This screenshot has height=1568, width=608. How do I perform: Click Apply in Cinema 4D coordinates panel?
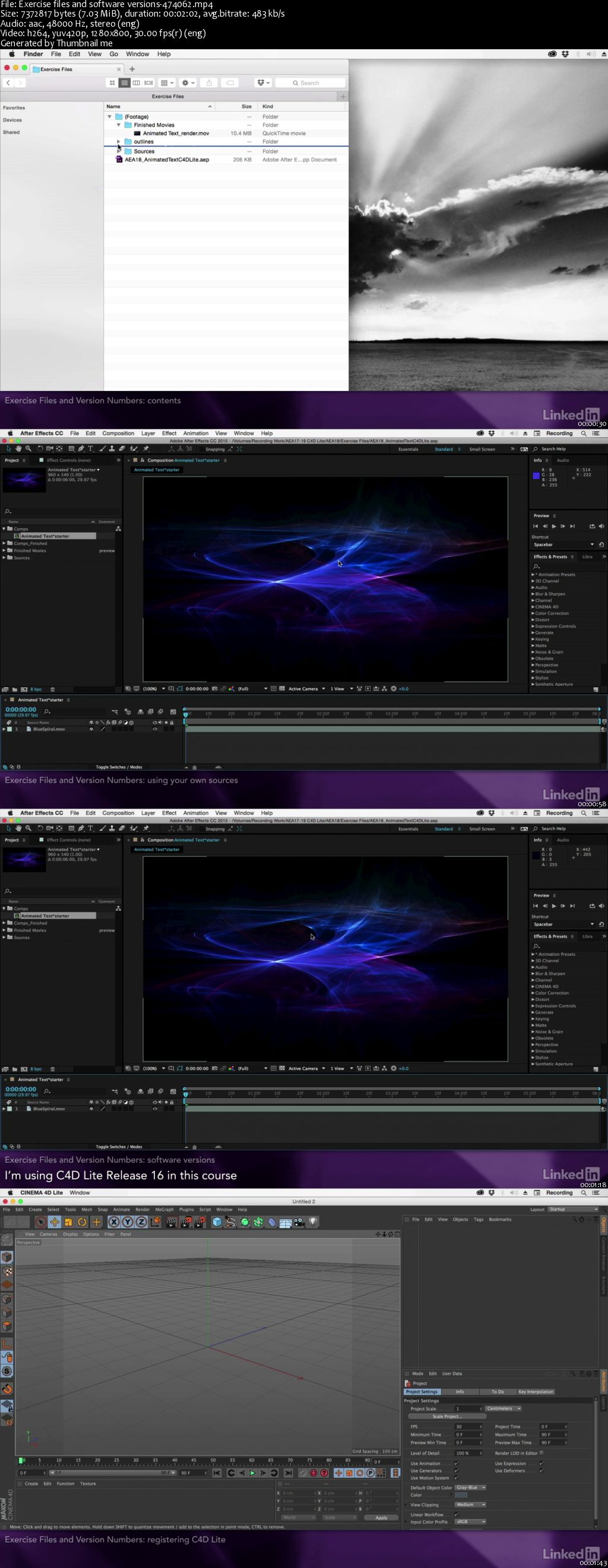pyautogui.click(x=381, y=1518)
